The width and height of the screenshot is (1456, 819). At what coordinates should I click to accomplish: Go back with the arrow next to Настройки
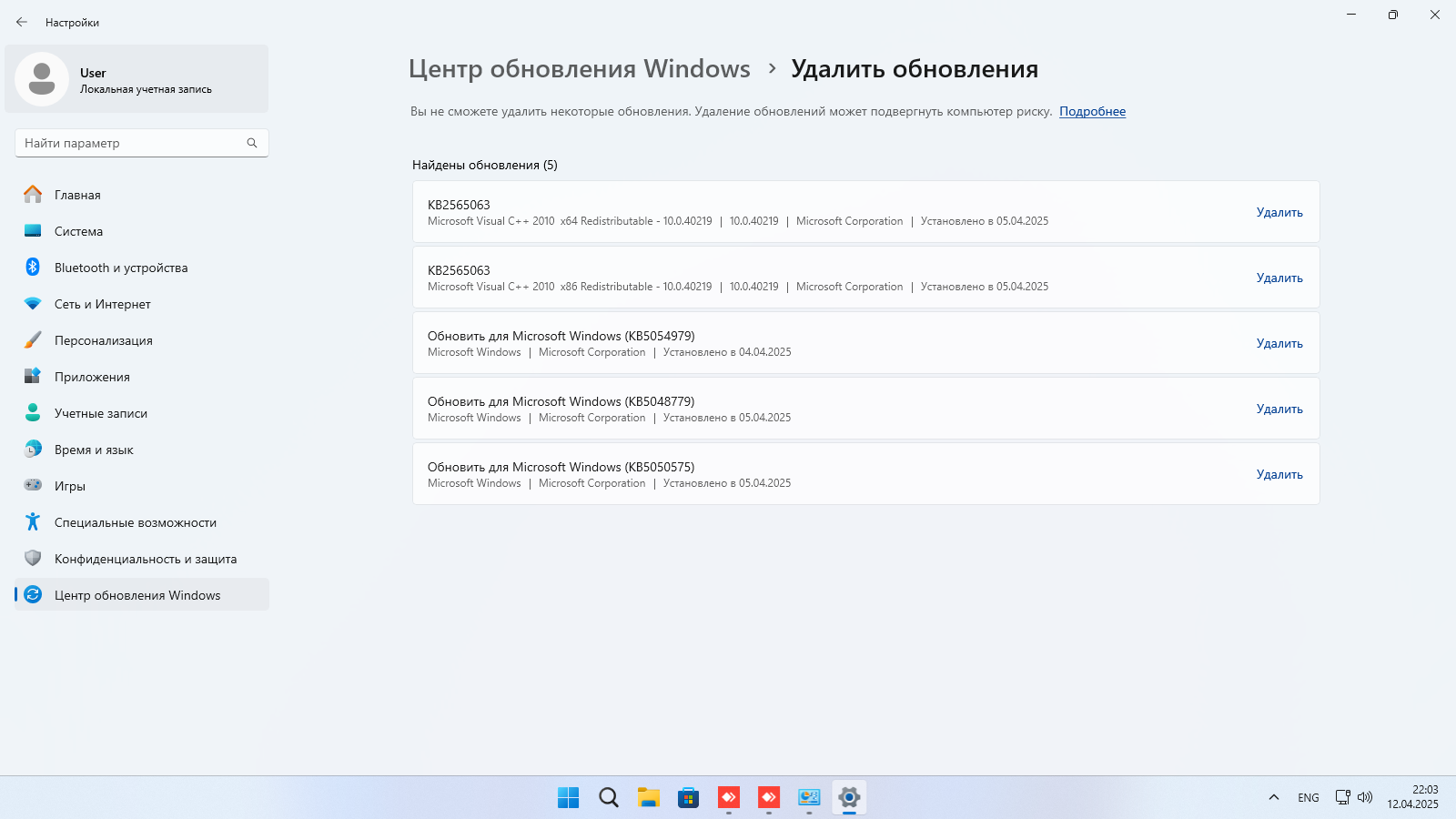click(22, 22)
